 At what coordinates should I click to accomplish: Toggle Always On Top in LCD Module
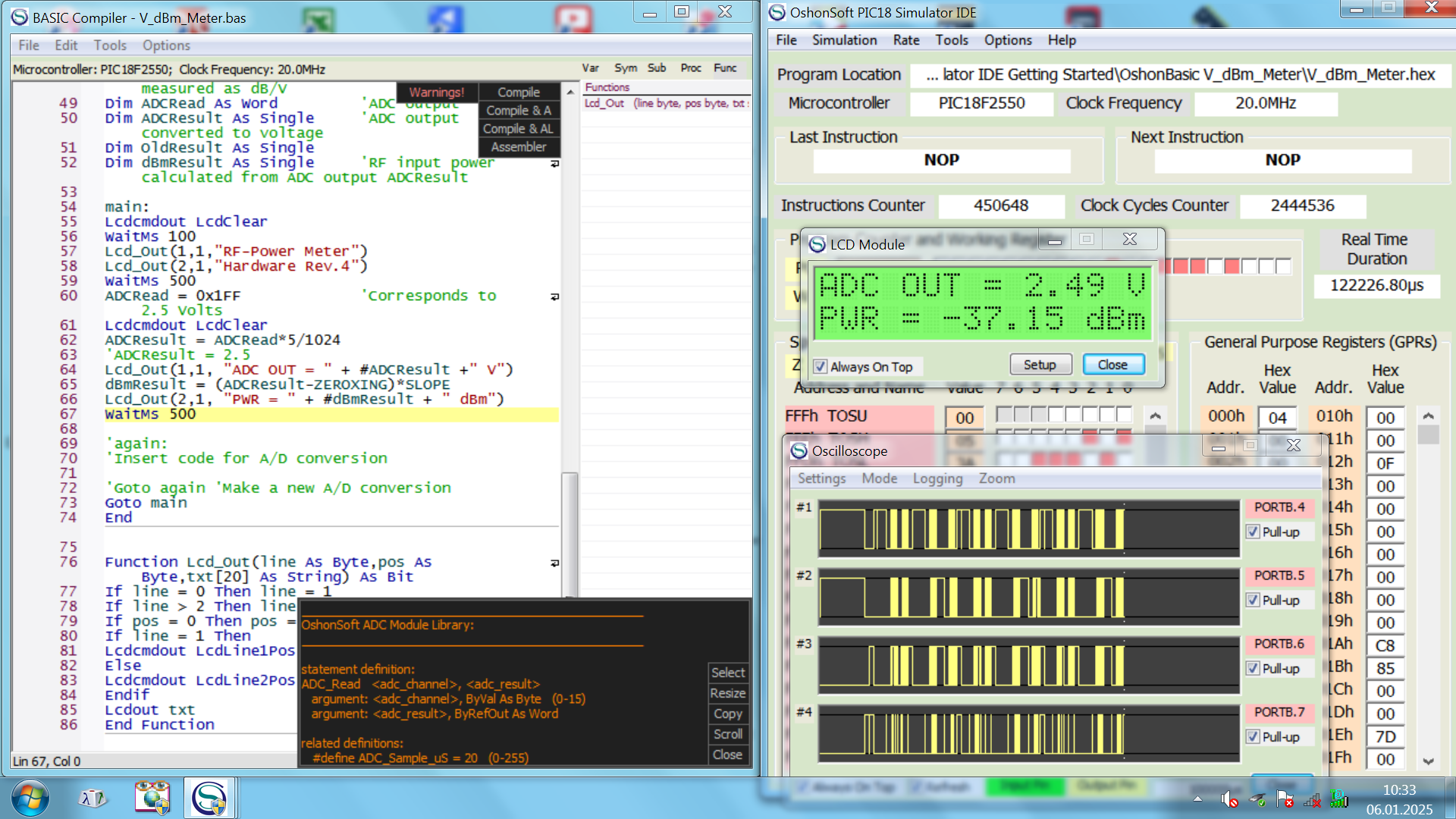pos(820,367)
